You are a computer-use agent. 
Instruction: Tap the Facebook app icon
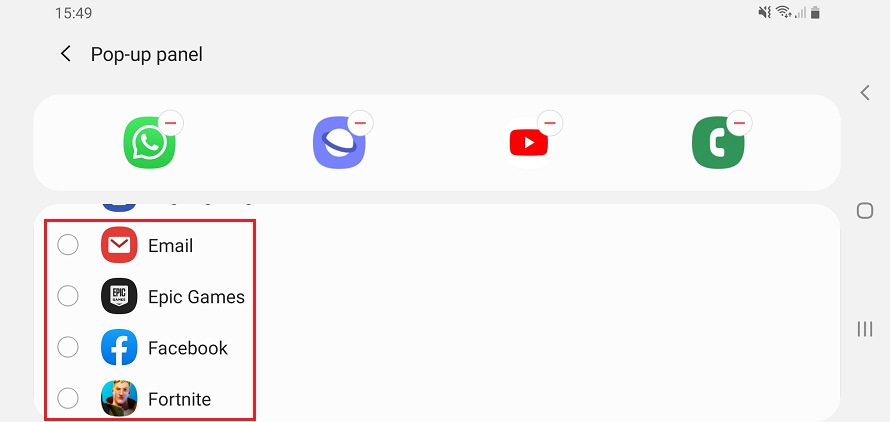click(119, 347)
